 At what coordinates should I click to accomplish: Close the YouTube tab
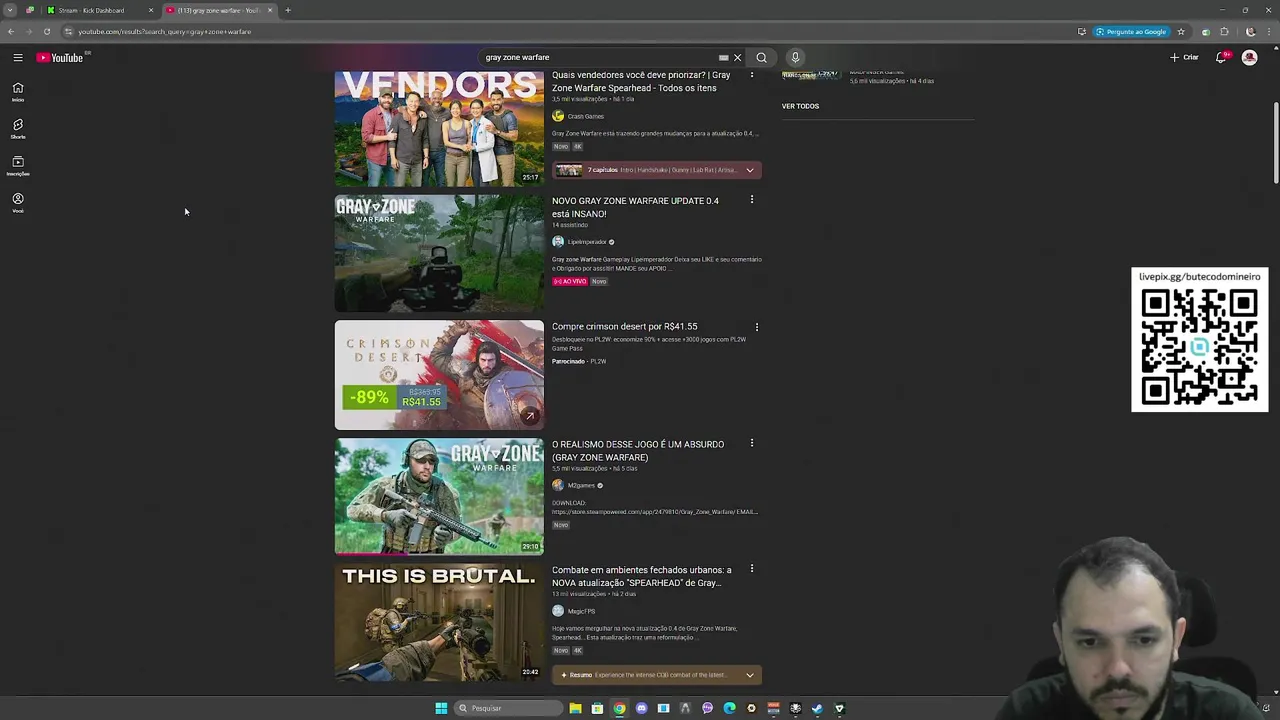(x=269, y=10)
